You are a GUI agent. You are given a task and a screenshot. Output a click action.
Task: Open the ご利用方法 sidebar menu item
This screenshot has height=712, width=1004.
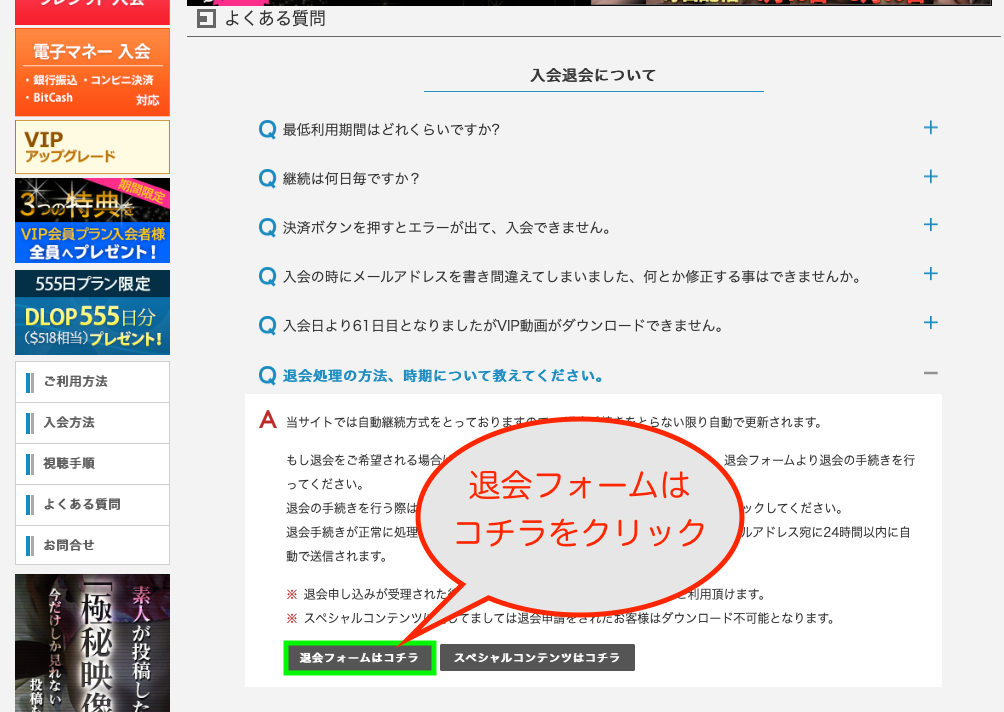[92, 382]
